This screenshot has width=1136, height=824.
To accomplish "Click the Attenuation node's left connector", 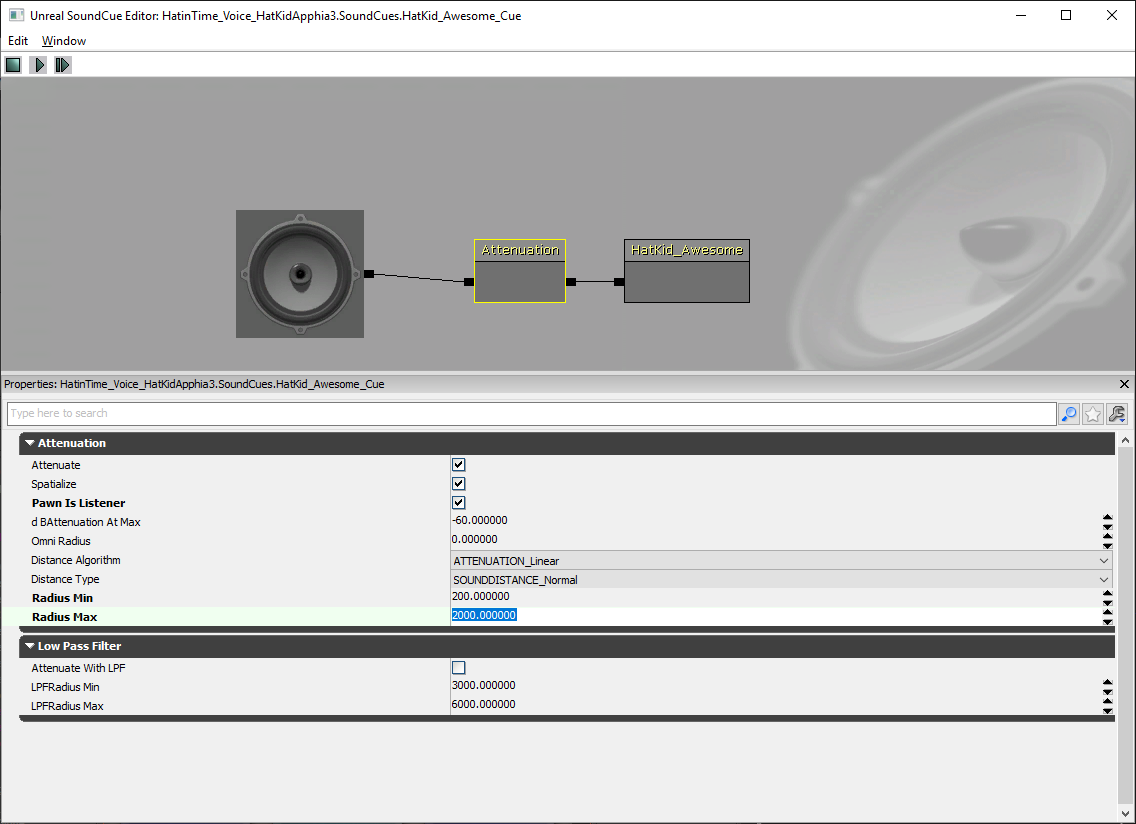I will coord(469,282).
